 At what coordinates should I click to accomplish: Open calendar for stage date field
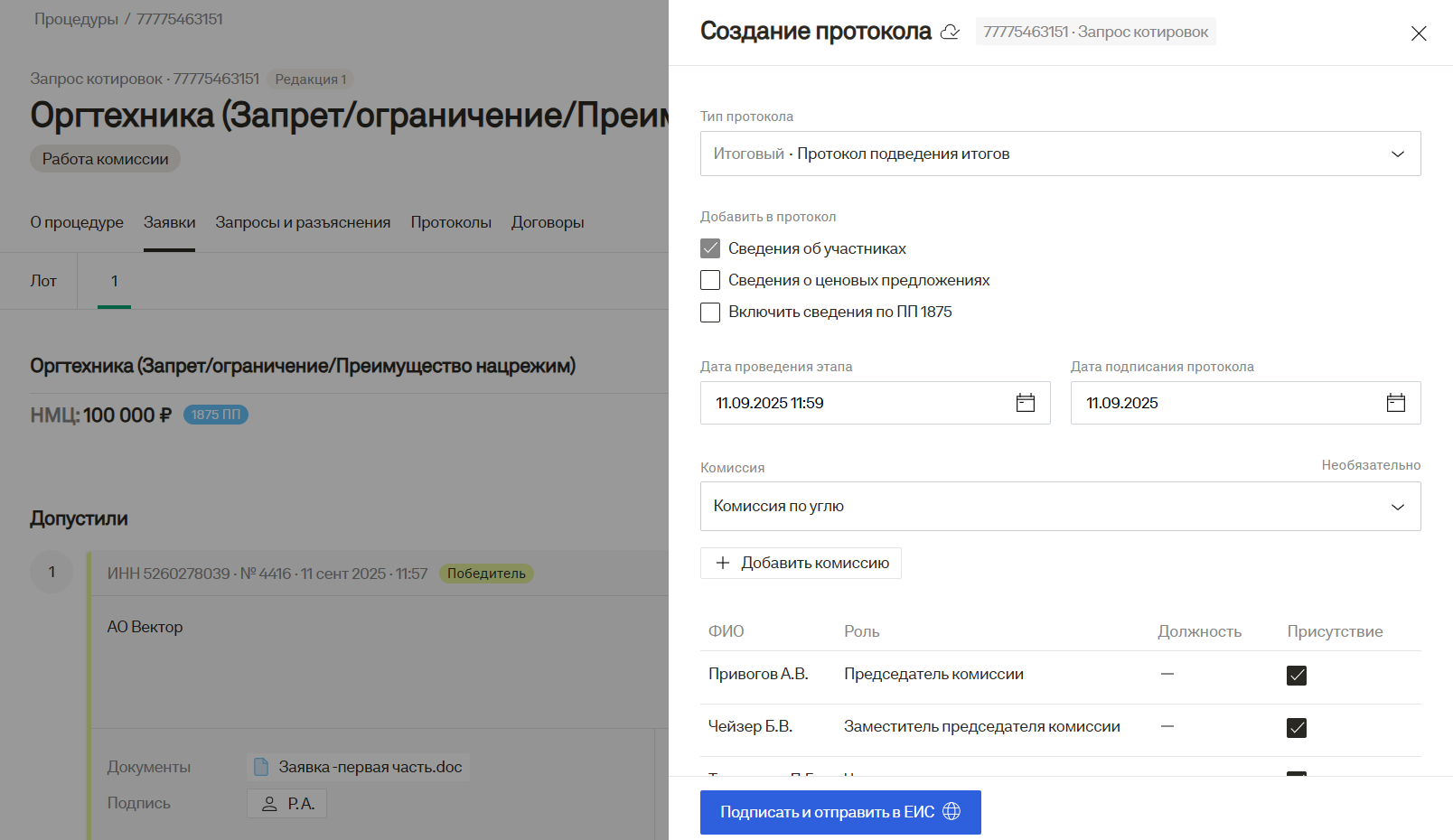tap(1025, 403)
